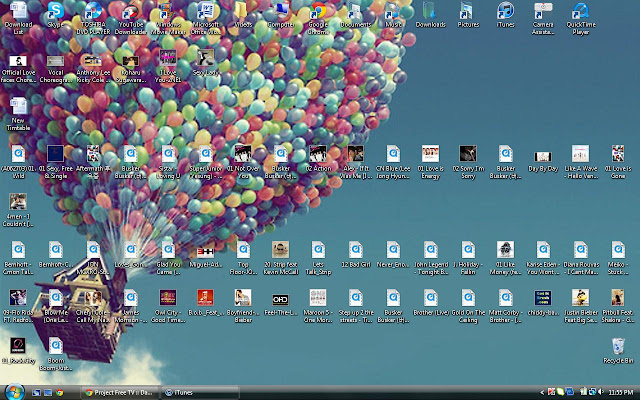Select the Brother (Live) audio file
The height and width of the screenshot is (400, 640).
431,303
